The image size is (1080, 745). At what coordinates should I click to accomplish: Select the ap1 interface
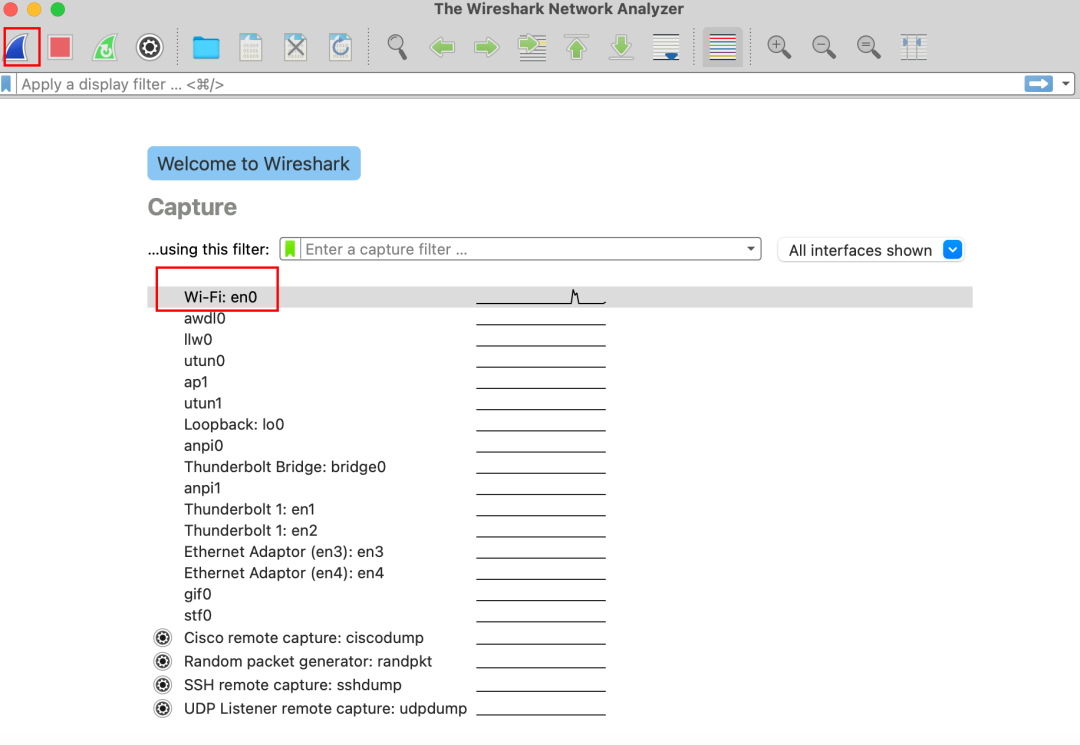(x=196, y=382)
